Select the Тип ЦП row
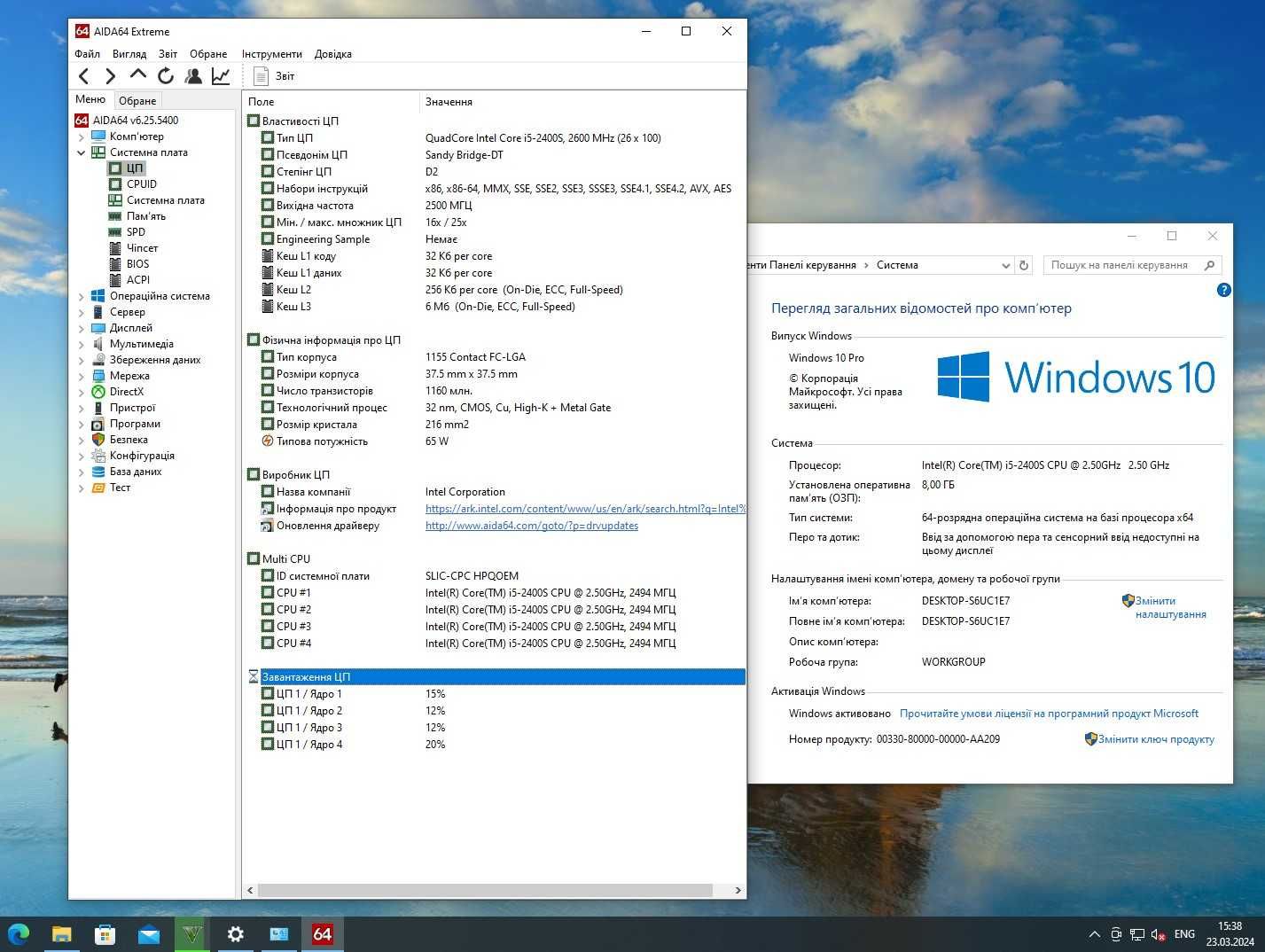The width and height of the screenshot is (1265, 952). pos(496,138)
